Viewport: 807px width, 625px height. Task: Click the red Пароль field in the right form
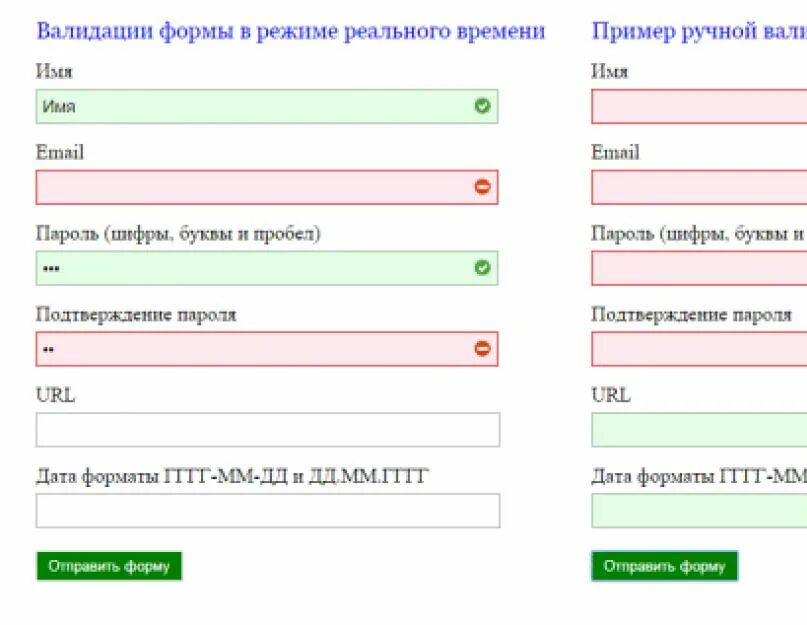[699, 268]
